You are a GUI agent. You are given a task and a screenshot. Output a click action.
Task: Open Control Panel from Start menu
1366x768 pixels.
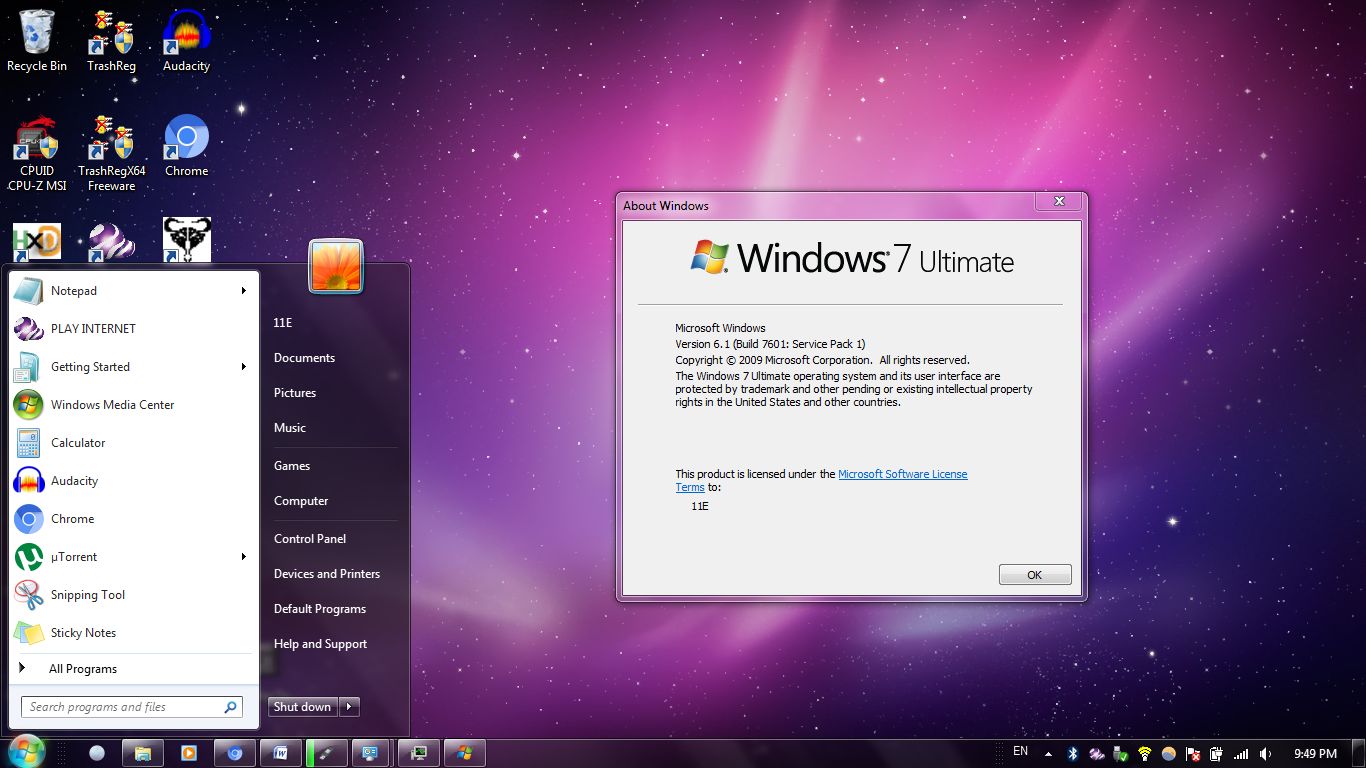[310, 539]
